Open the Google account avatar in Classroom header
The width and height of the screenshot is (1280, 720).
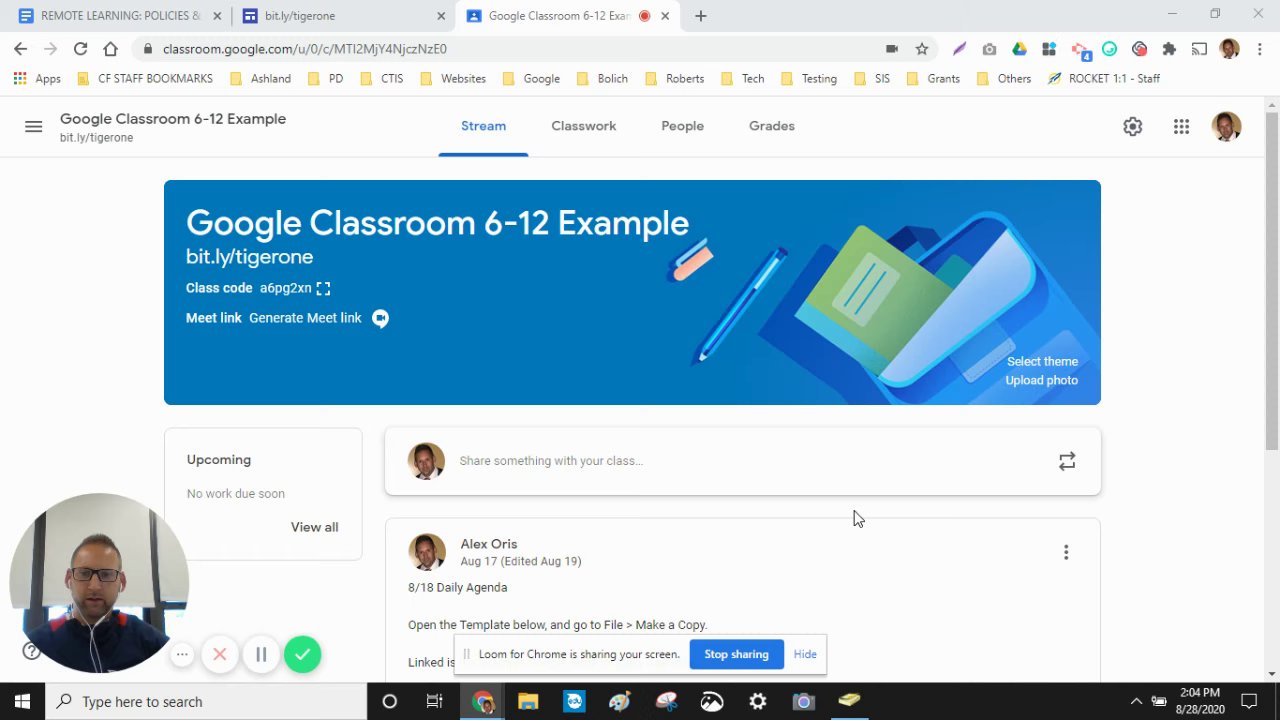pyautogui.click(x=1226, y=126)
